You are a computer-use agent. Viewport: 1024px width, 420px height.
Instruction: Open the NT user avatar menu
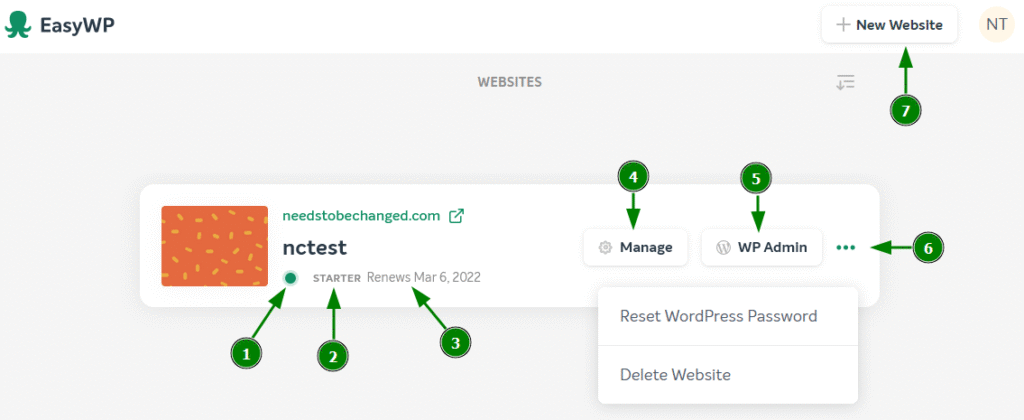(x=996, y=25)
